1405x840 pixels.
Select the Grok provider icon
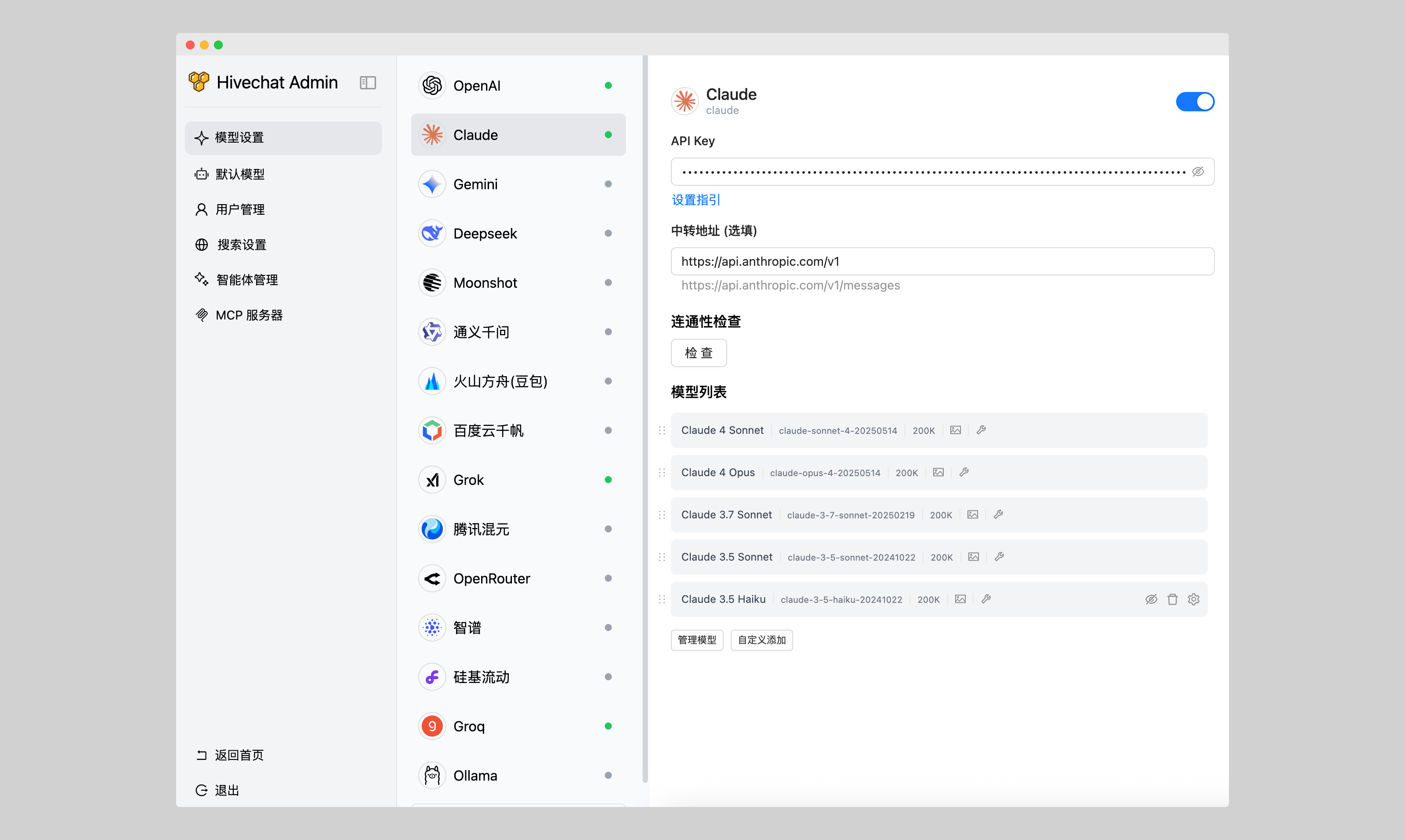click(433, 480)
